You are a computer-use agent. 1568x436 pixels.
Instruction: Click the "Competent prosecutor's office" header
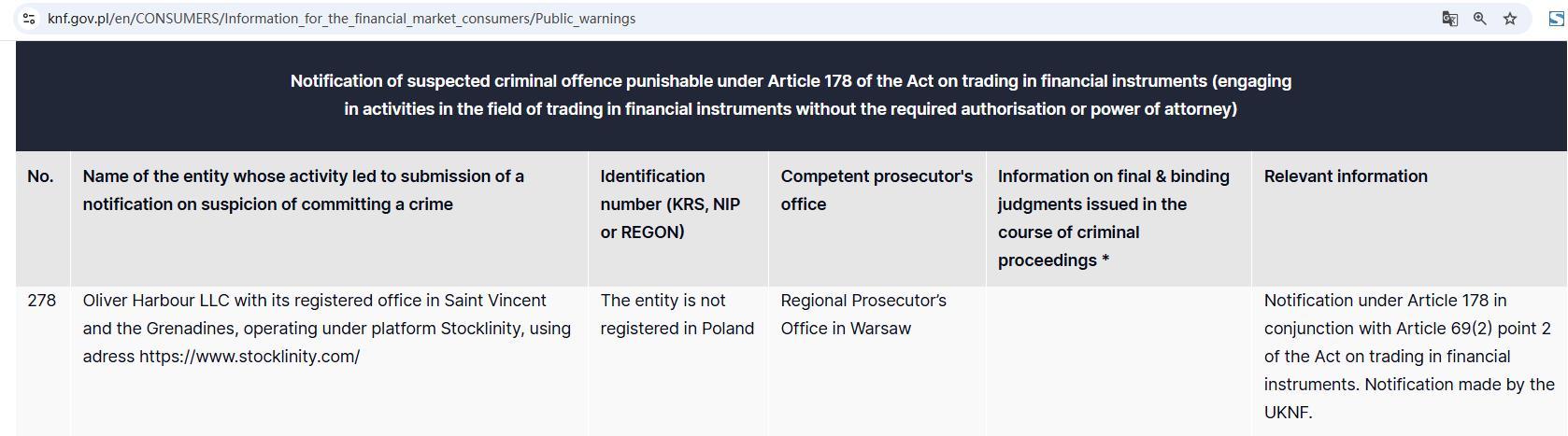(876, 190)
